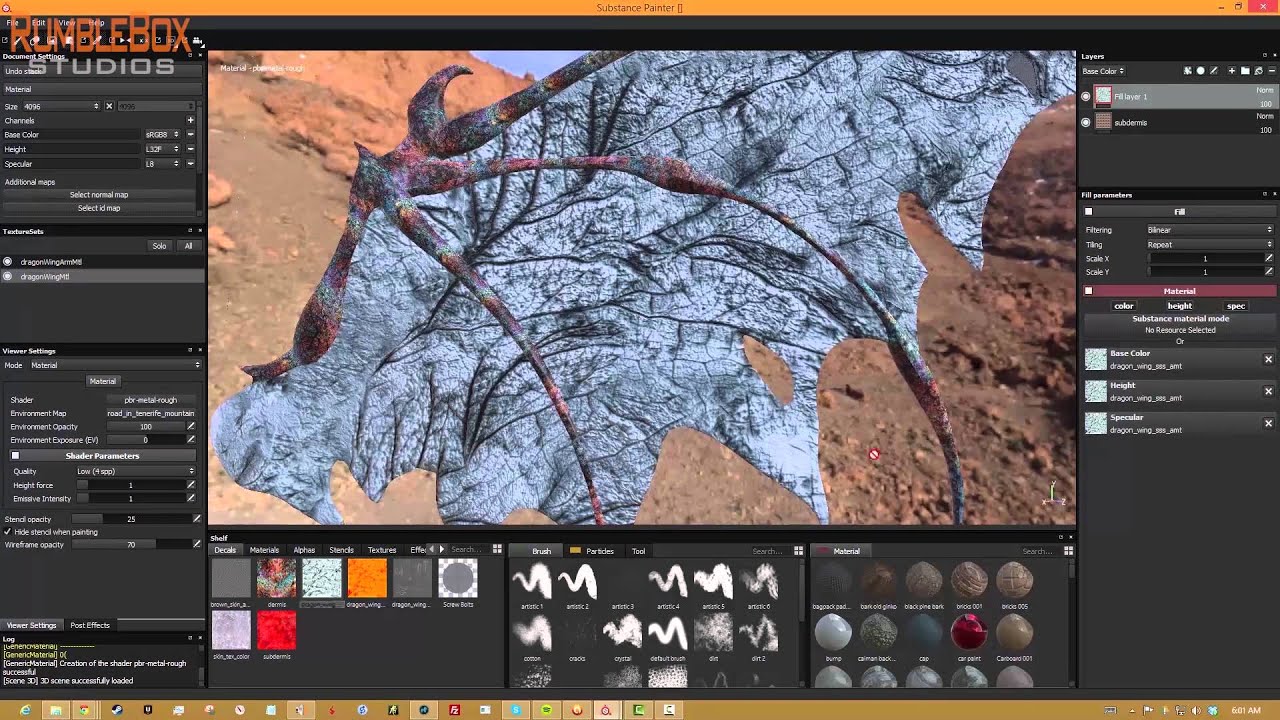
Task: Open the Filtering Bilinear dropdown
Action: pyautogui.click(x=1209, y=230)
